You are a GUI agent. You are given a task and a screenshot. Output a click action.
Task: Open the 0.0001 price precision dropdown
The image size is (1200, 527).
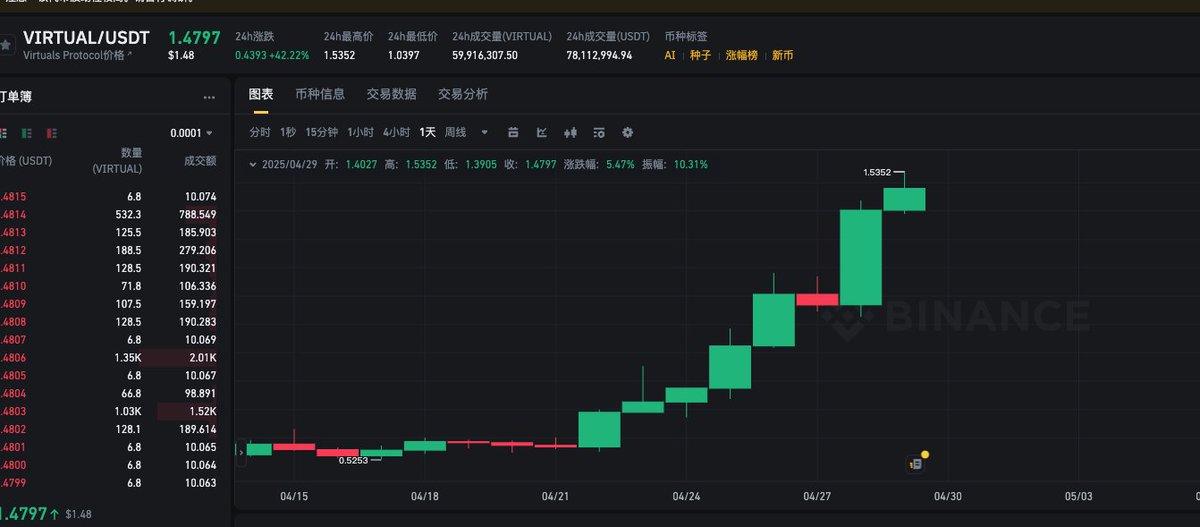tap(192, 133)
